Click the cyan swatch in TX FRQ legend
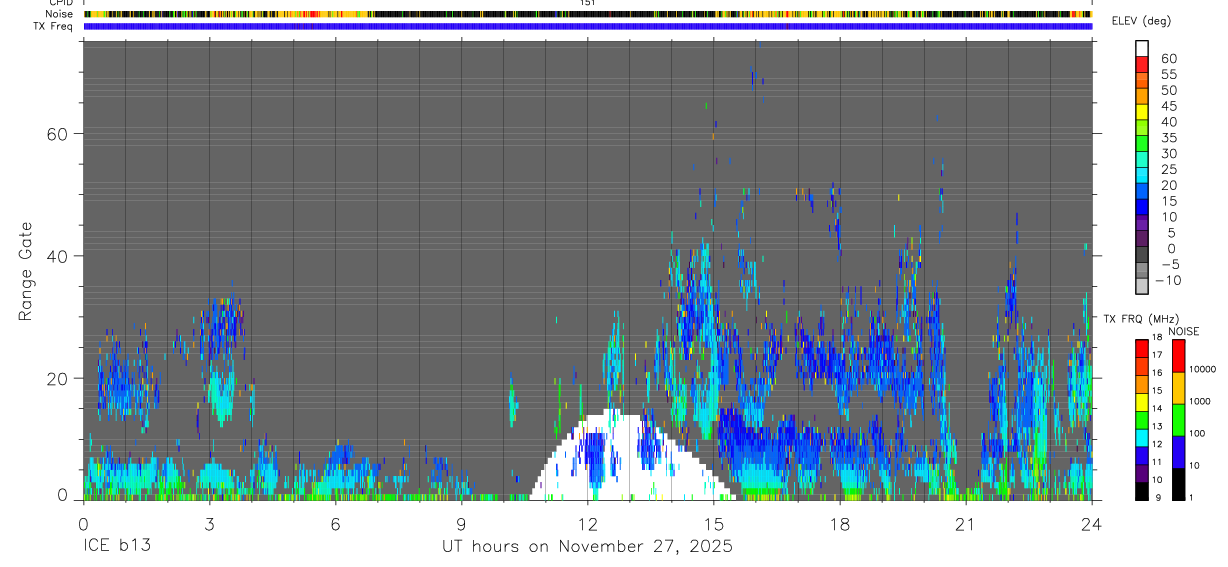The width and height of the screenshot is (1228, 567). pyautogui.click(x=1142, y=438)
